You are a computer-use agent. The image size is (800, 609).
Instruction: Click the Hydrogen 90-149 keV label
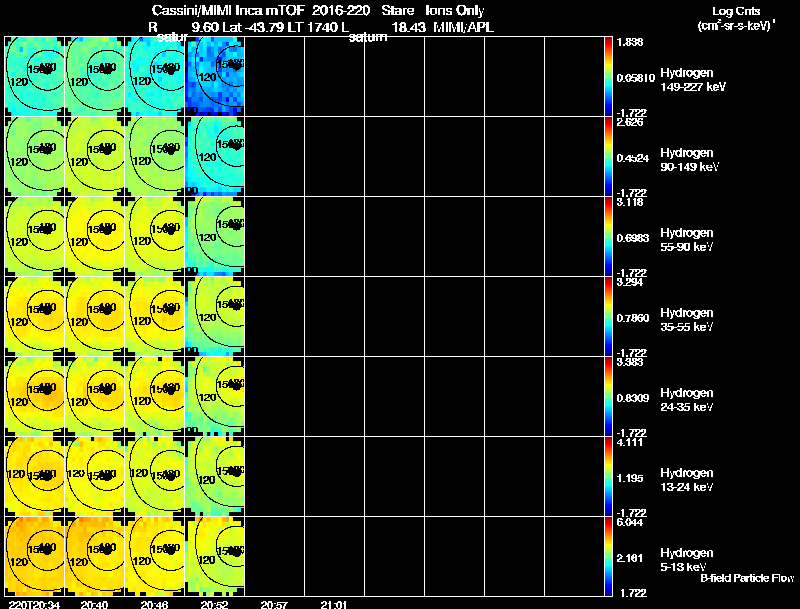tap(689, 160)
